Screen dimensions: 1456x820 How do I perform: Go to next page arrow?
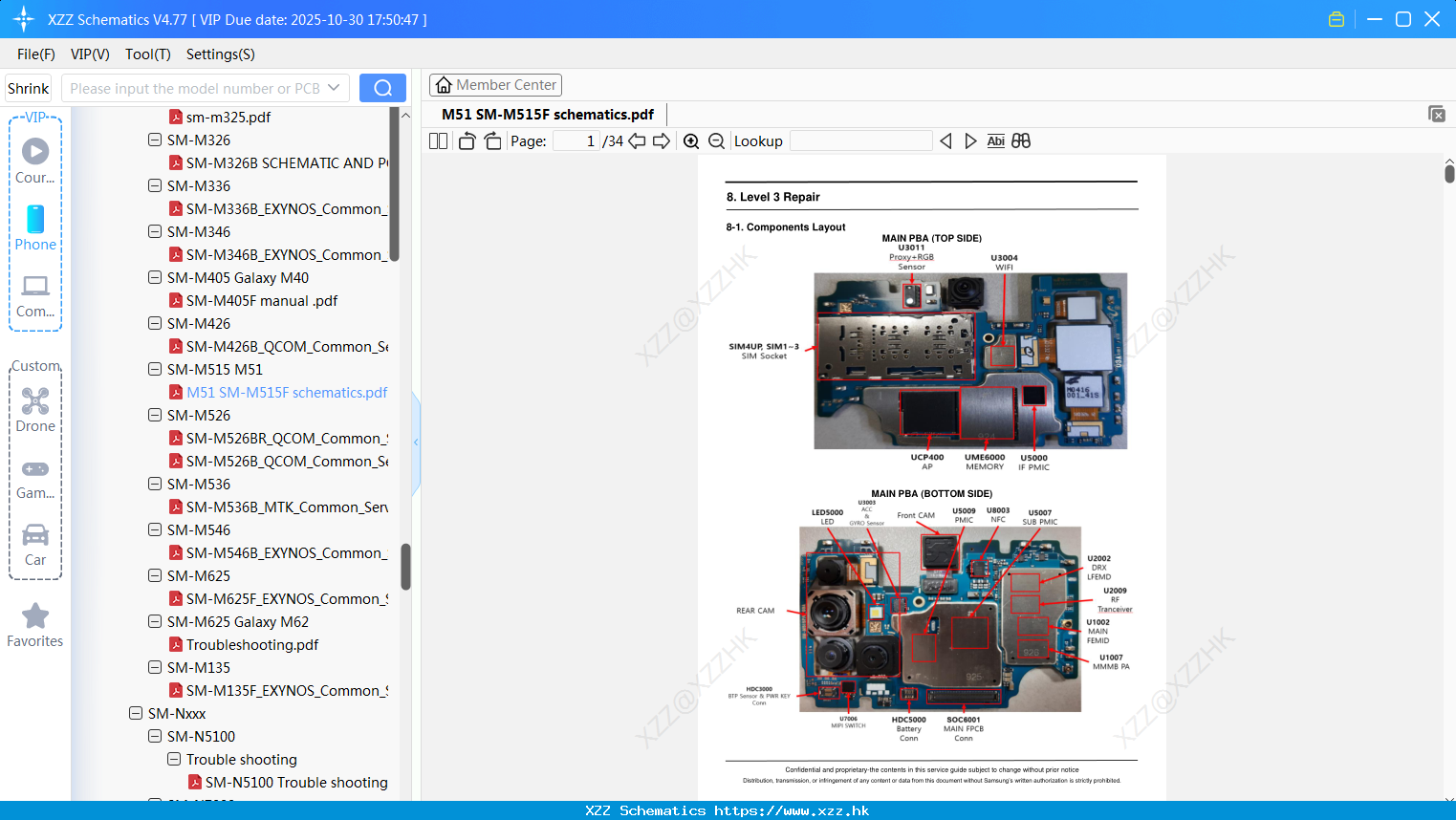coord(662,141)
